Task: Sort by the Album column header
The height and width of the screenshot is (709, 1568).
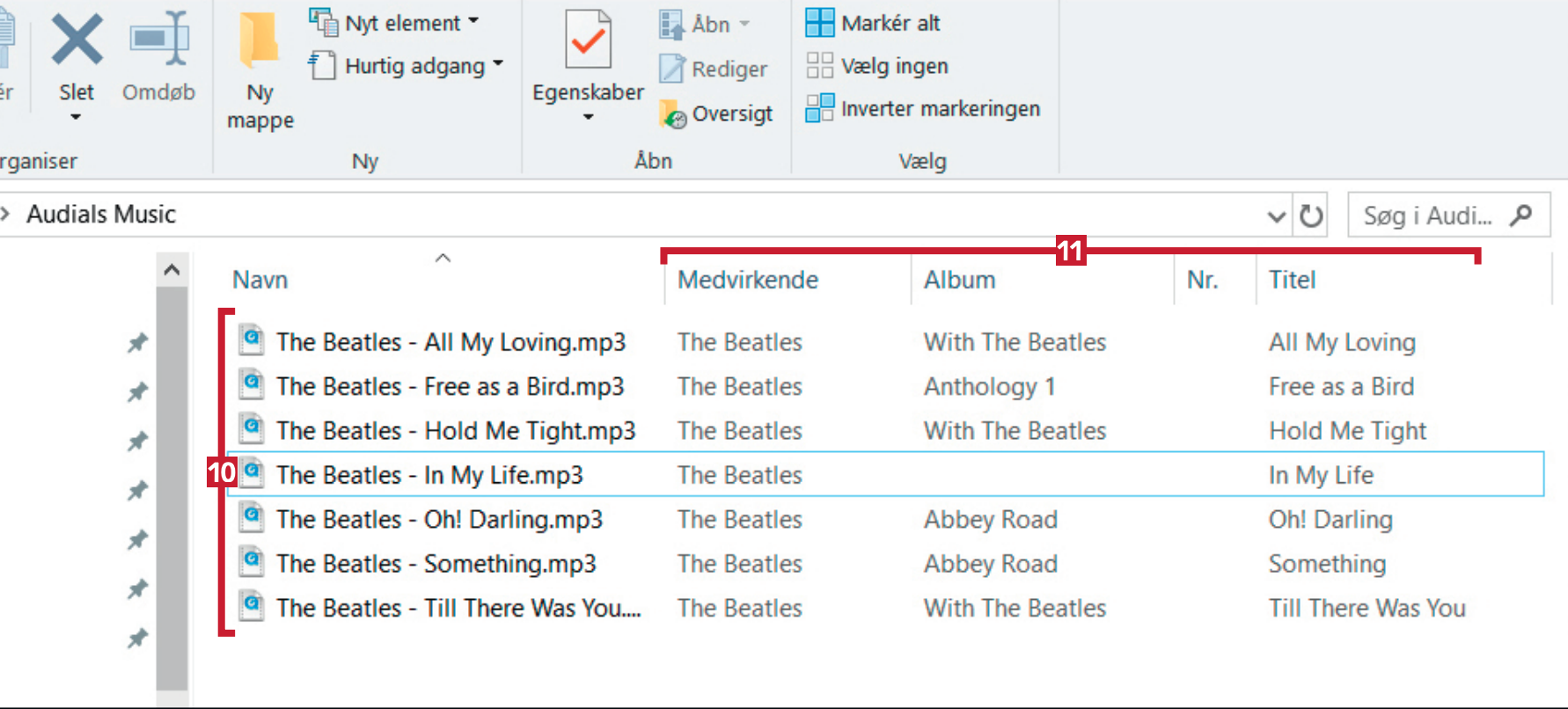Action: click(x=959, y=280)
